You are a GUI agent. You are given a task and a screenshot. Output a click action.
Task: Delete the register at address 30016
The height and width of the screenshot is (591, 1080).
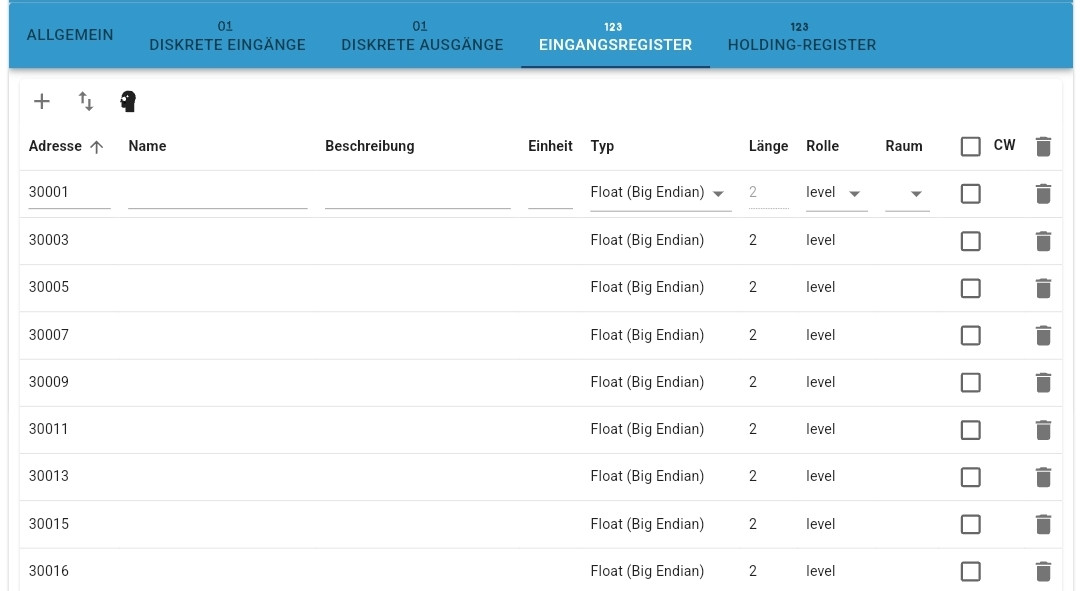(1043, 572)
